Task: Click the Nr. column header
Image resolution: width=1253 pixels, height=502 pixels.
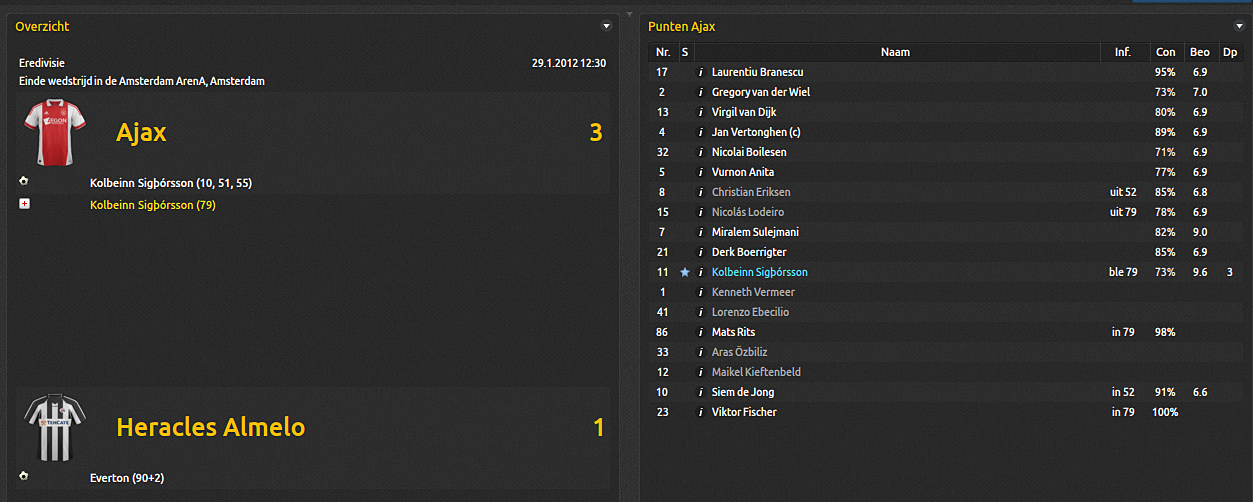Action: (662, 52)
